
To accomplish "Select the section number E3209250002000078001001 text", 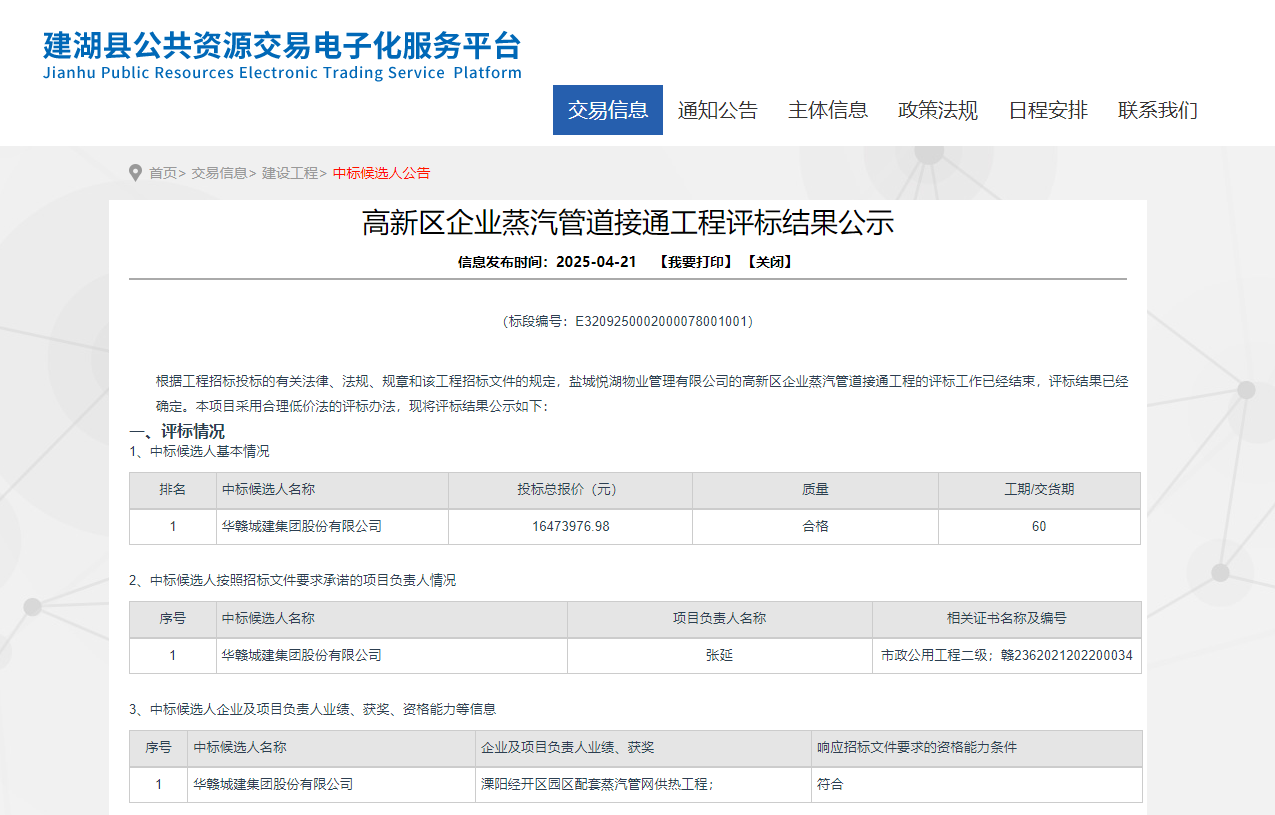I will 661,322.
